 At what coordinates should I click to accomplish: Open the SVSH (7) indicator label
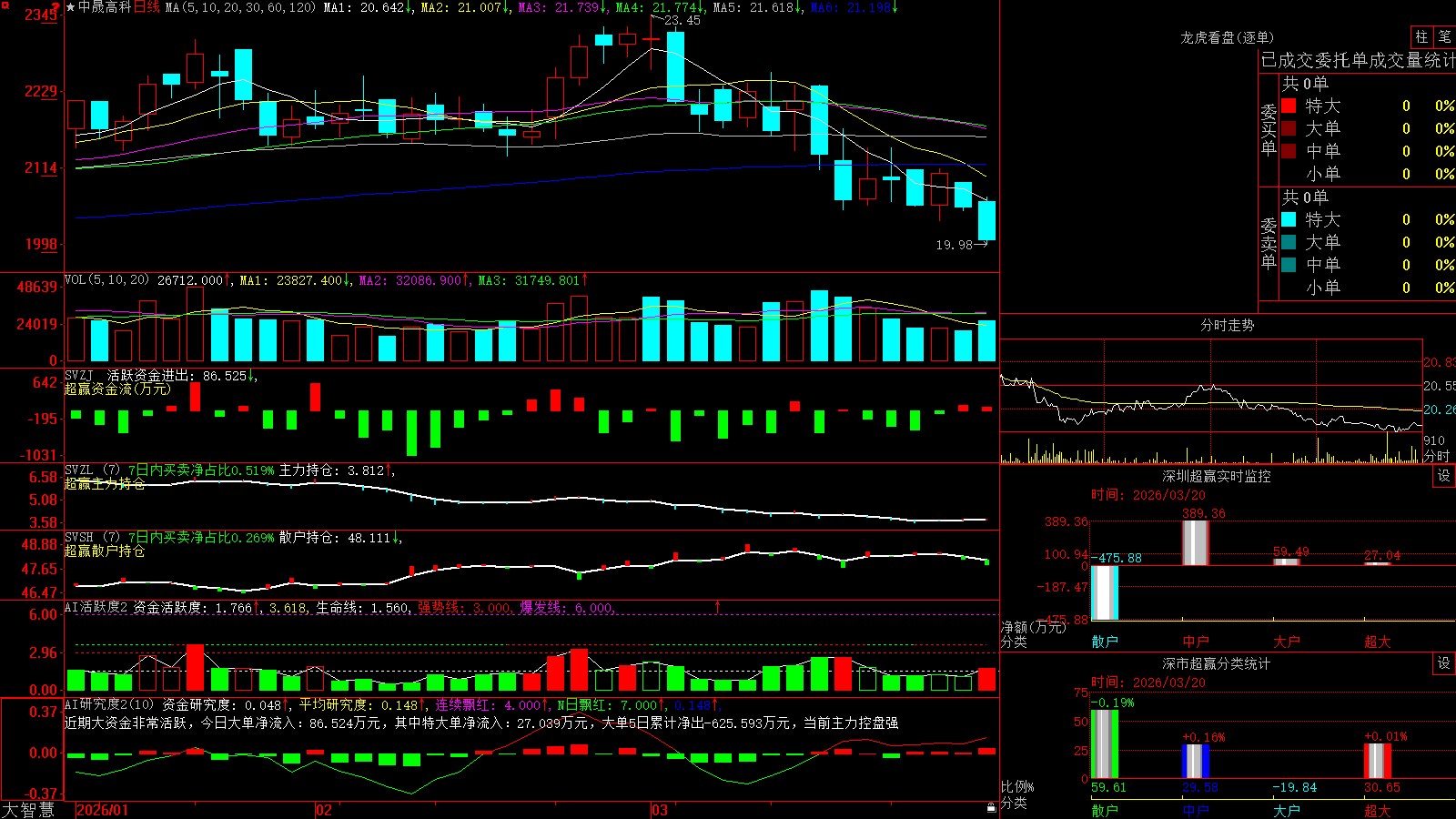click(x=92, y=538)
